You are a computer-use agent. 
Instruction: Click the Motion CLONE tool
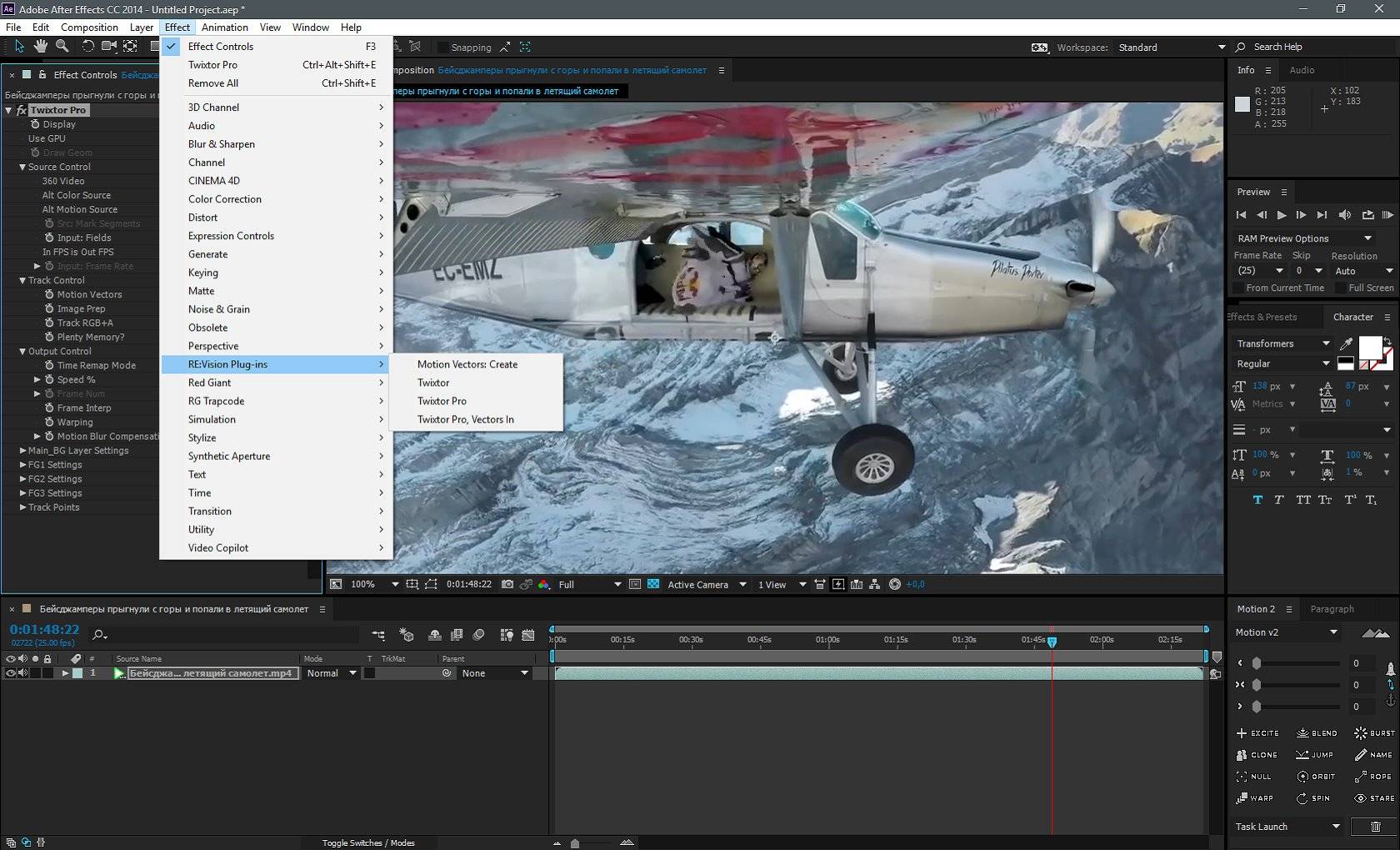[1257, 755]
